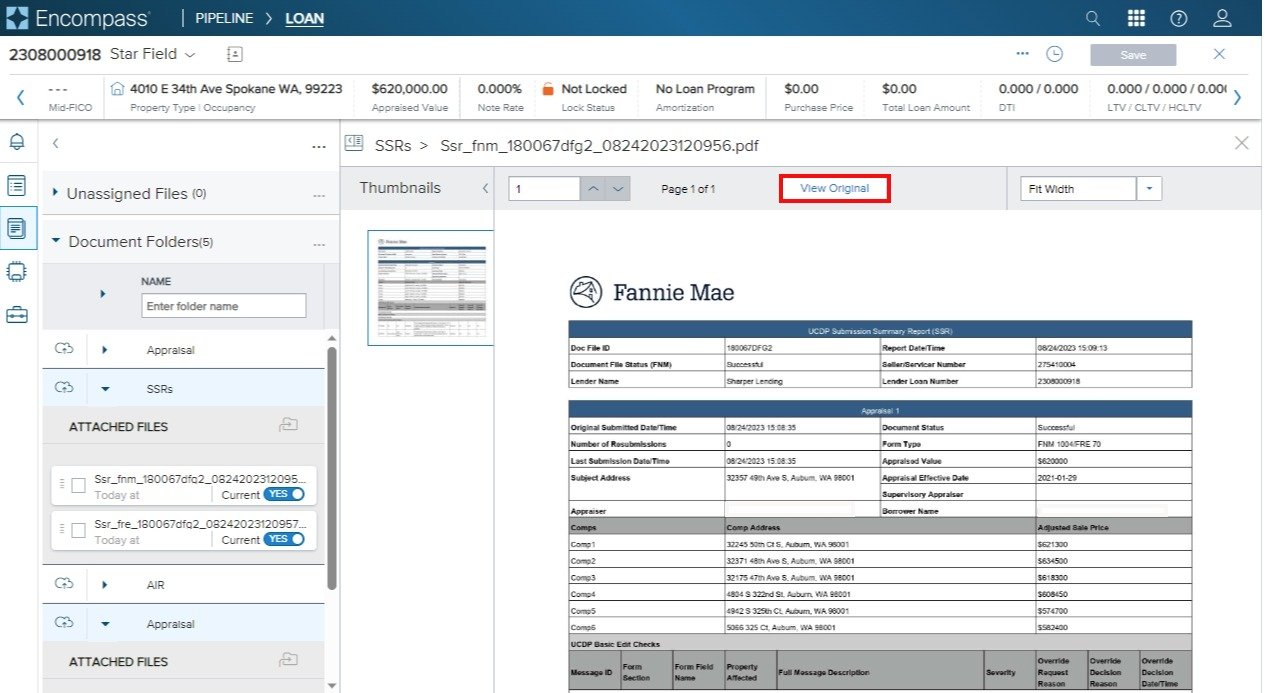Click the property address 4010 E 34th Ave

click(x=236, y=89)
